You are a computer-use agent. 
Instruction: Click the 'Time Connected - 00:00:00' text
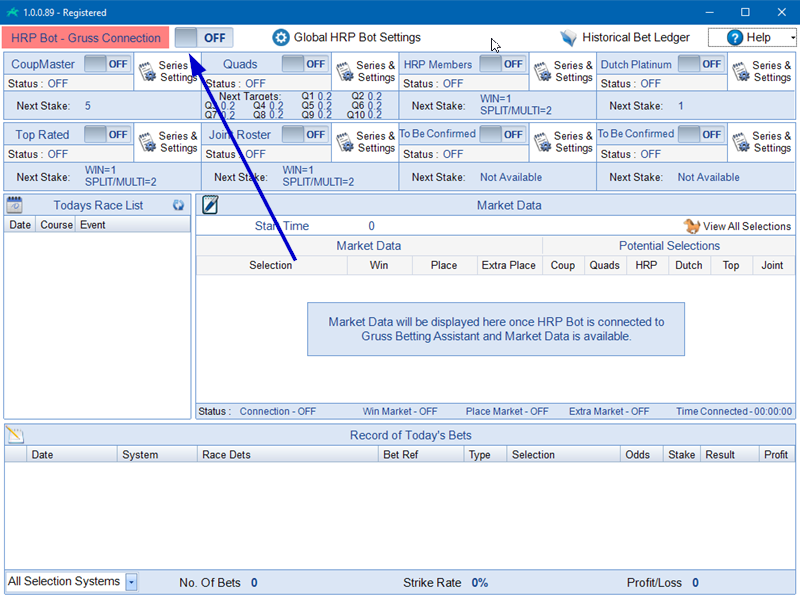click(734, 411)
